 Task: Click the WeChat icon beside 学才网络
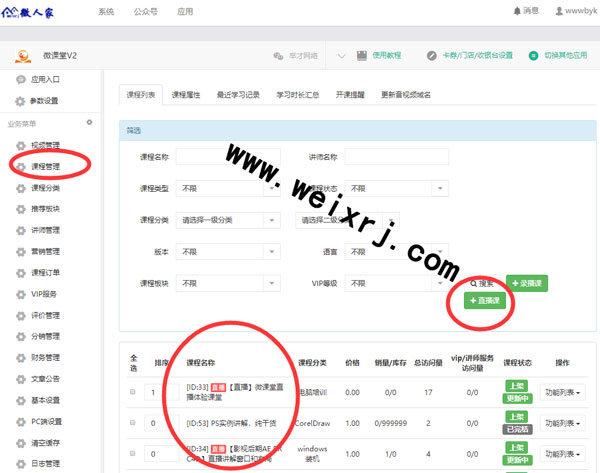point(278,56)
